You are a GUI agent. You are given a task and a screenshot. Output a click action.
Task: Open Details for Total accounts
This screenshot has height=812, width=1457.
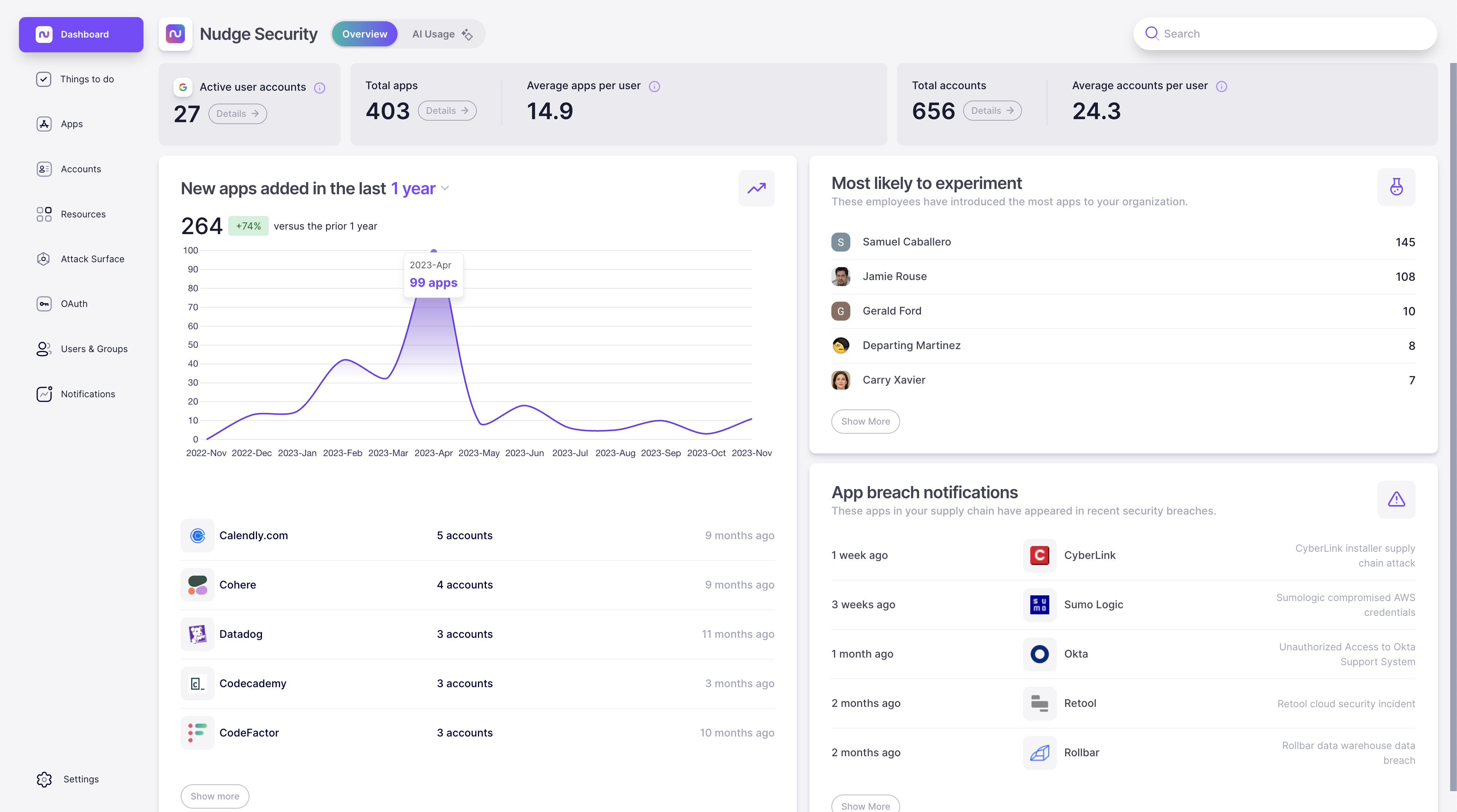click(x=992, y=110)
